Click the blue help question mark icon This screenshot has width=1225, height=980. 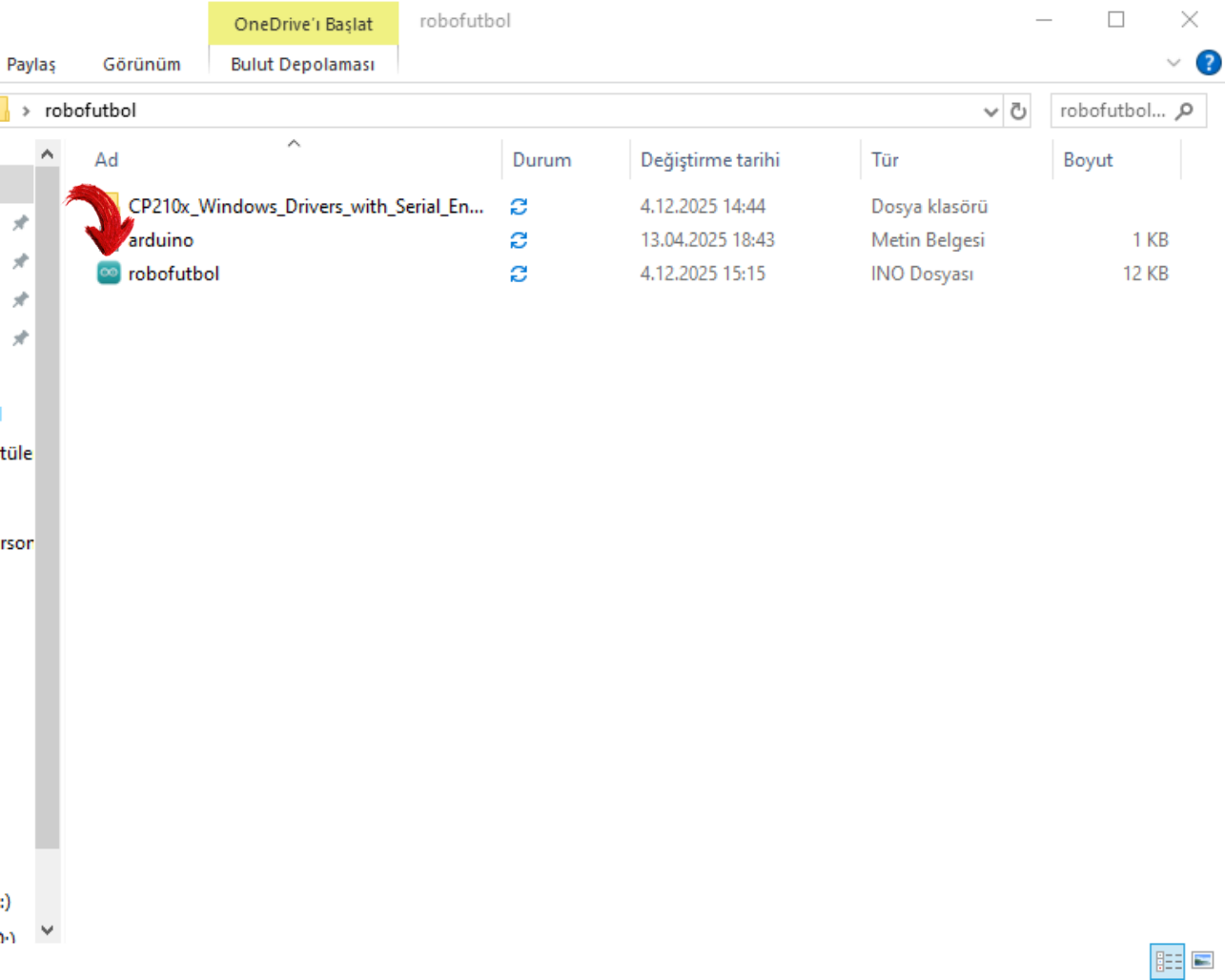pyautogui.click(x=1208, y=63)
